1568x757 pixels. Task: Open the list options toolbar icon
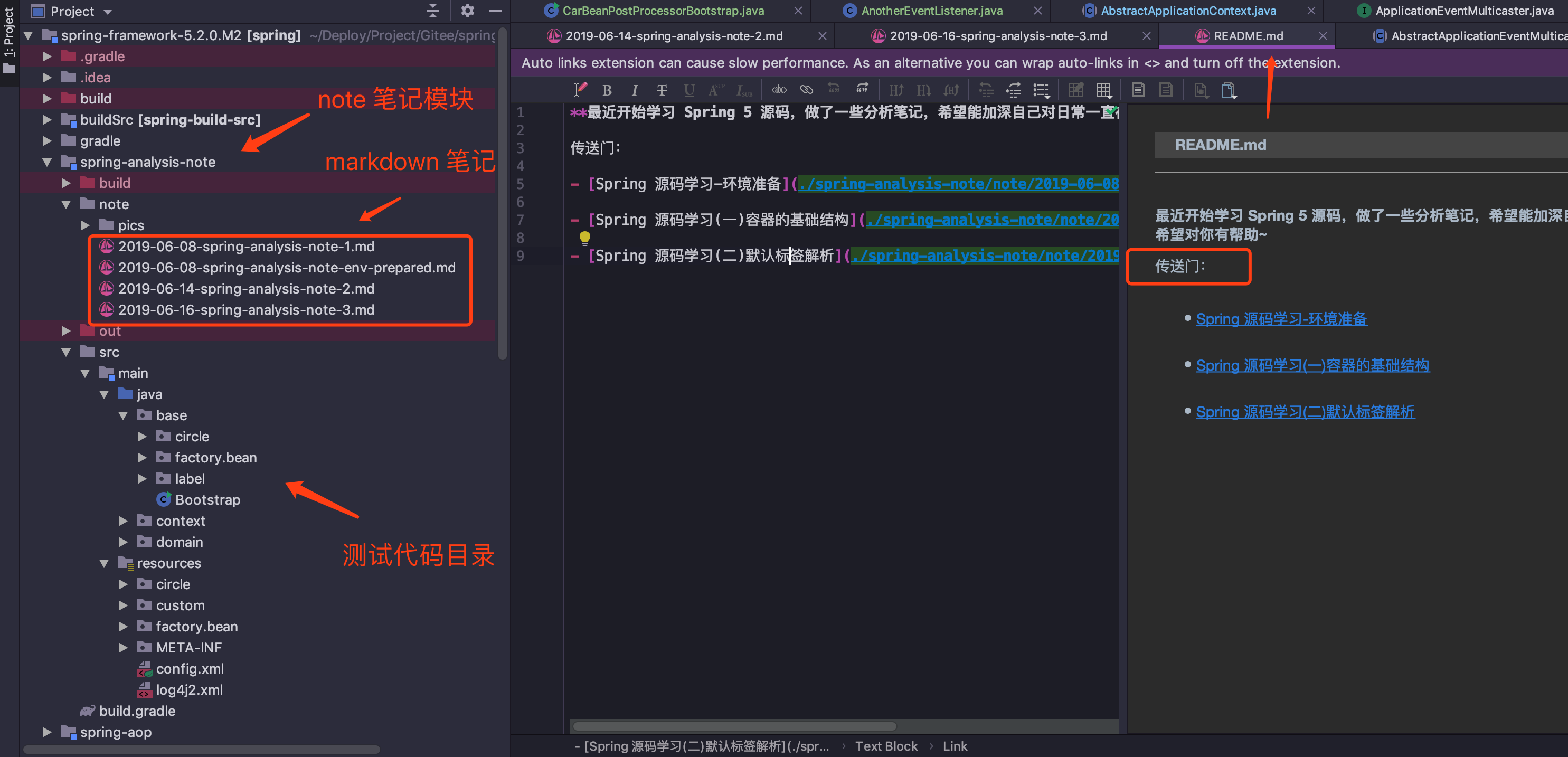pyautogui.click(x=1042, y=91)
